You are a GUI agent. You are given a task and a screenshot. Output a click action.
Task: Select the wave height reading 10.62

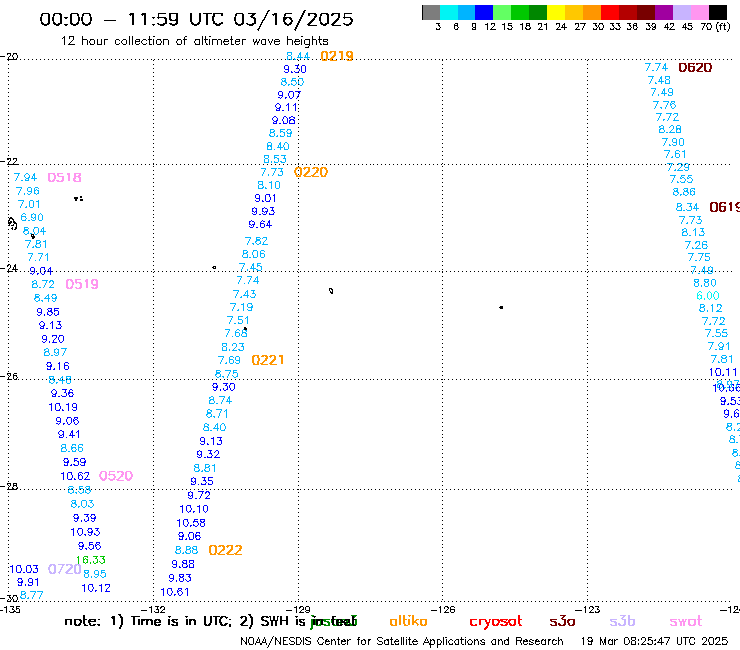coord(75,476)
